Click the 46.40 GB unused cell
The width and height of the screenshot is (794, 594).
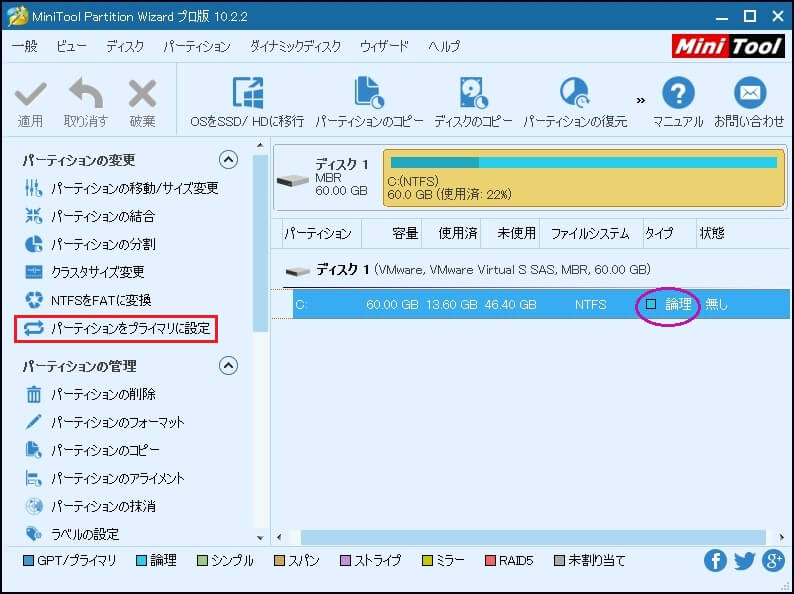click(x=510, y=304)
